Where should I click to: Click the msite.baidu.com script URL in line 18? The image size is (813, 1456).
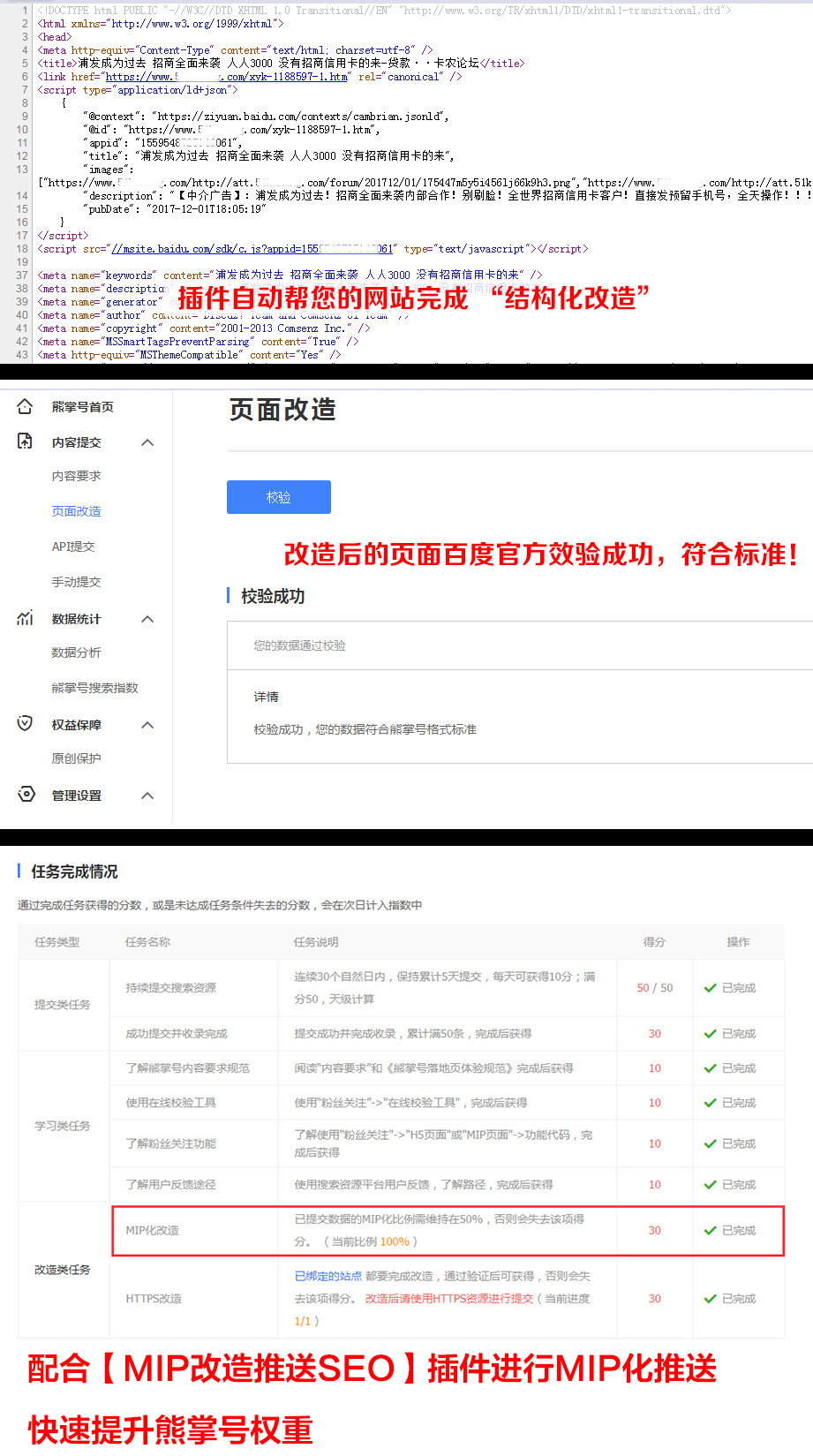click(x=252, y=249)
